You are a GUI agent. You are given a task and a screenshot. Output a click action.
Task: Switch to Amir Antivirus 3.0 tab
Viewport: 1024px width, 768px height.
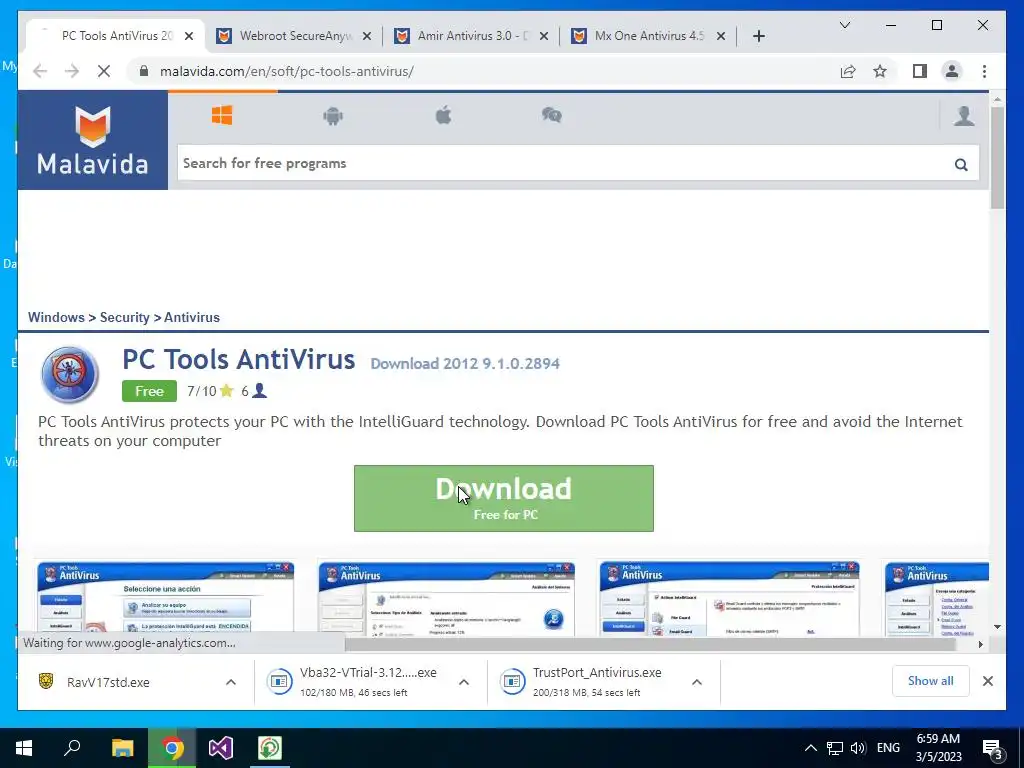click(x=473, y=36)
